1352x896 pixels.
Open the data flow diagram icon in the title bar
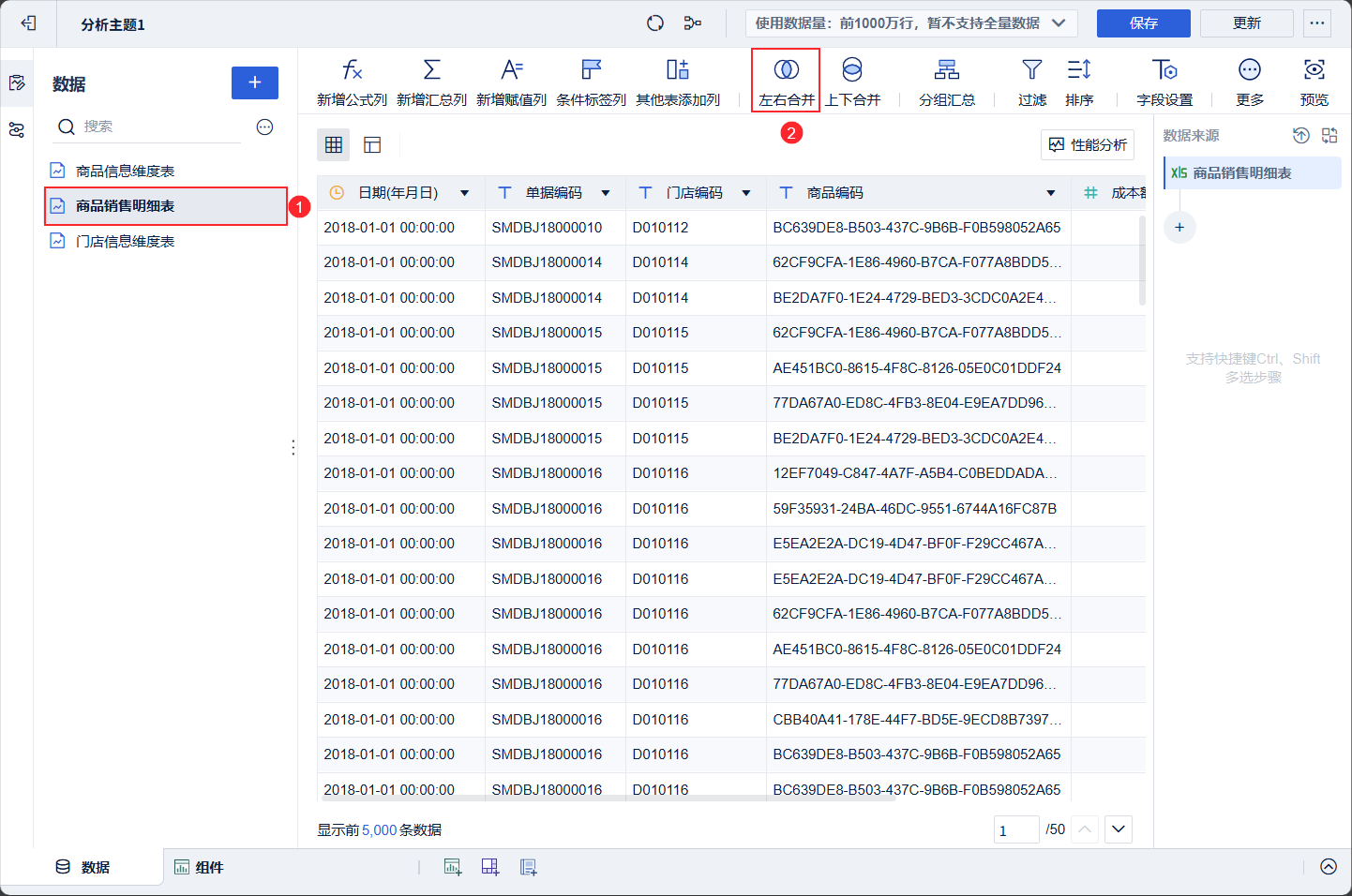click(693, 23)
